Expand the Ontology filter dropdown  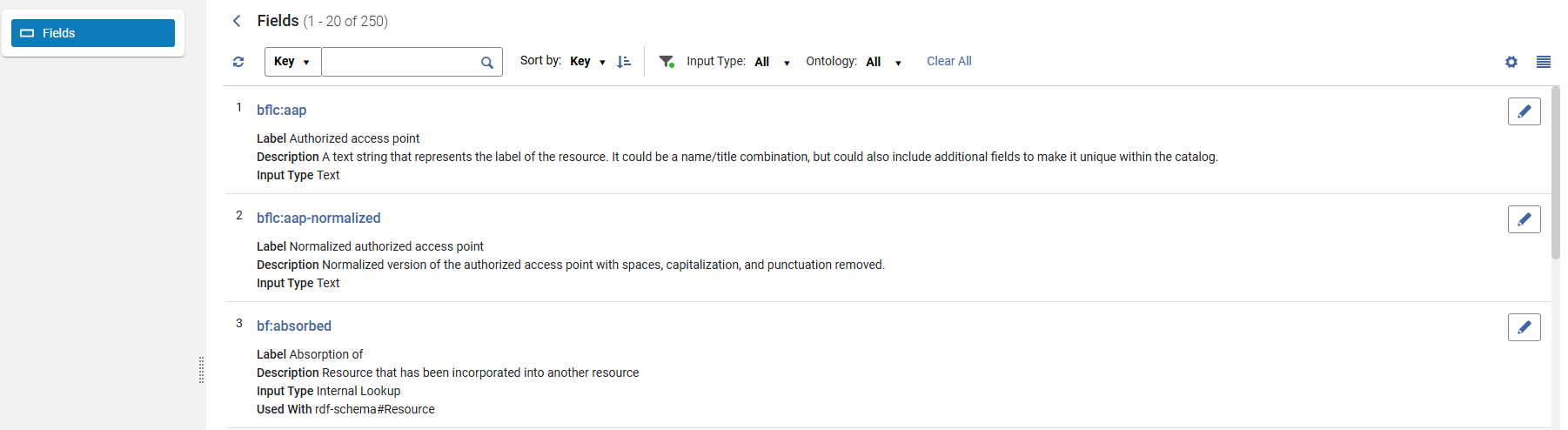883,62
